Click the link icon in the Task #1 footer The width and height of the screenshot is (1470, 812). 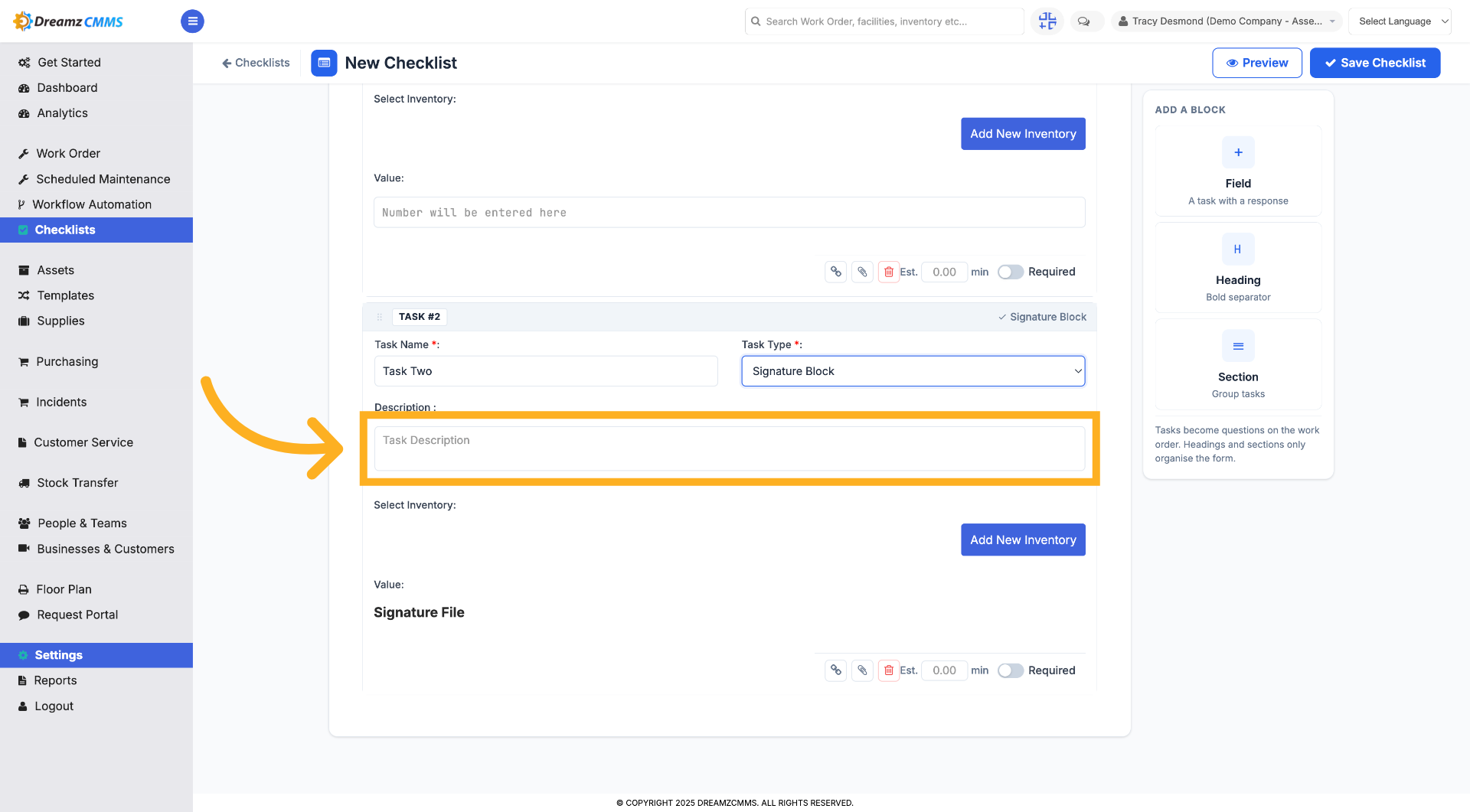coord(836,272)
